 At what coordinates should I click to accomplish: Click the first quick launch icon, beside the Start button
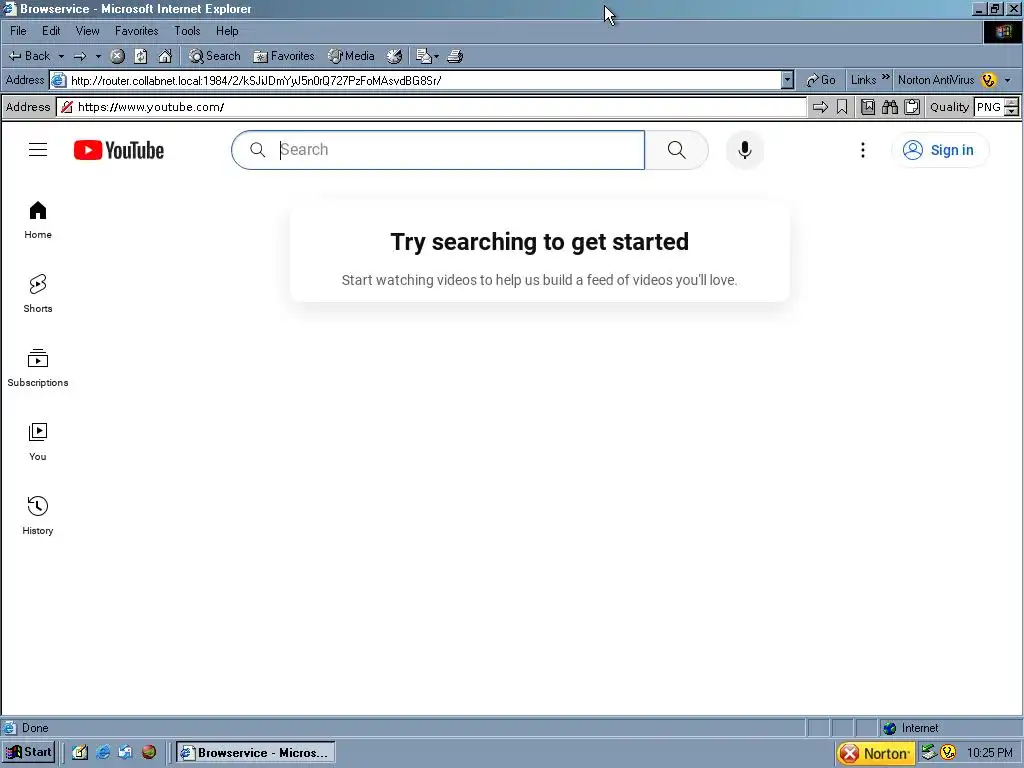80,752
